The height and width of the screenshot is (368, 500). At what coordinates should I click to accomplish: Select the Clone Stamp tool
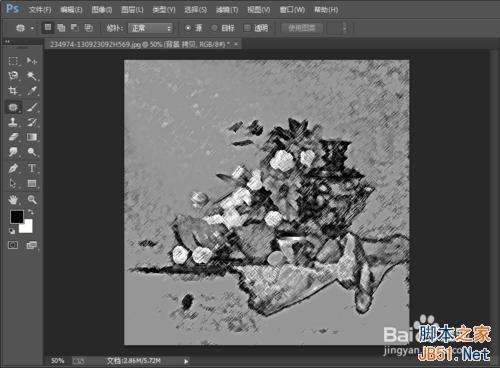tap(13, 122)
